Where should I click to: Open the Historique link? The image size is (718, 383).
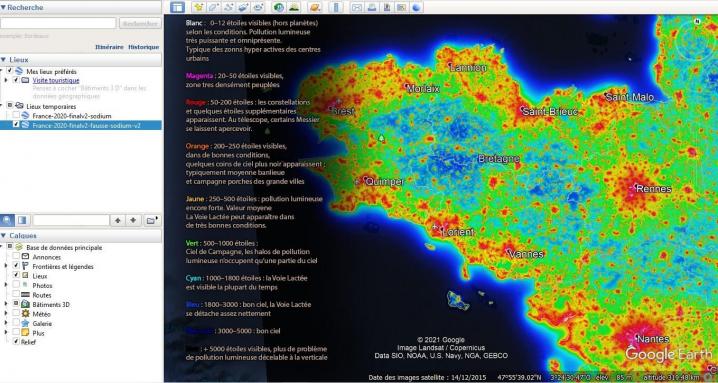[143, 47]
